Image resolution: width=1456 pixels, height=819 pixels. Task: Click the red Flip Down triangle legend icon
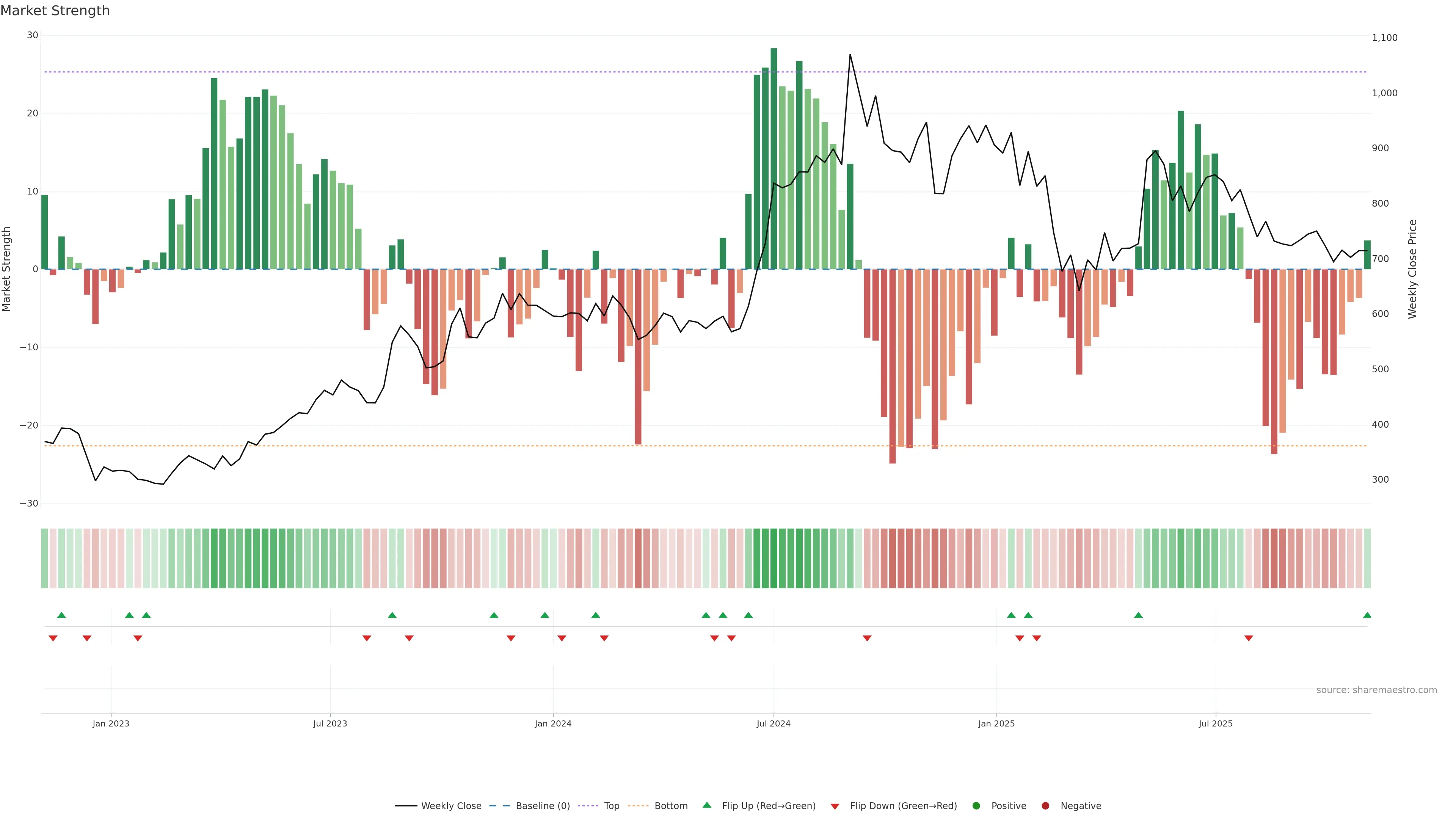click(835, 806)
